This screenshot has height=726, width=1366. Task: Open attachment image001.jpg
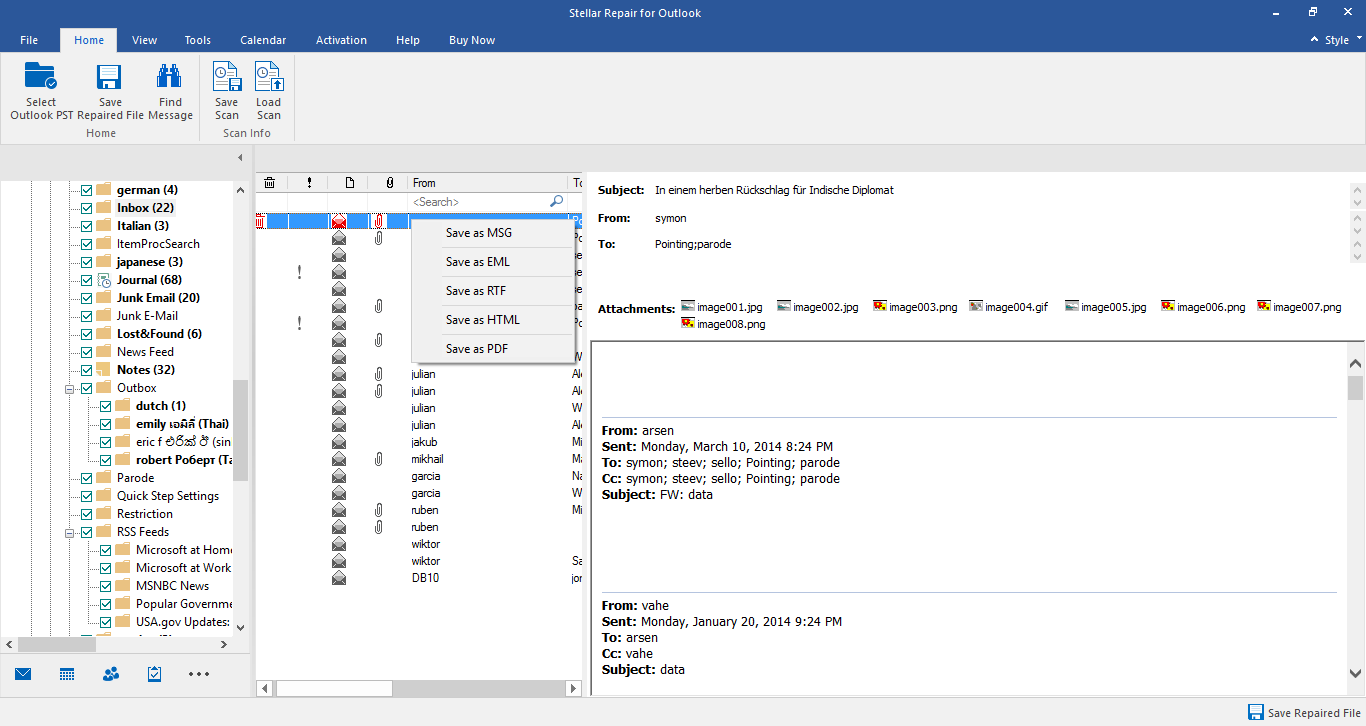[720, 307]
